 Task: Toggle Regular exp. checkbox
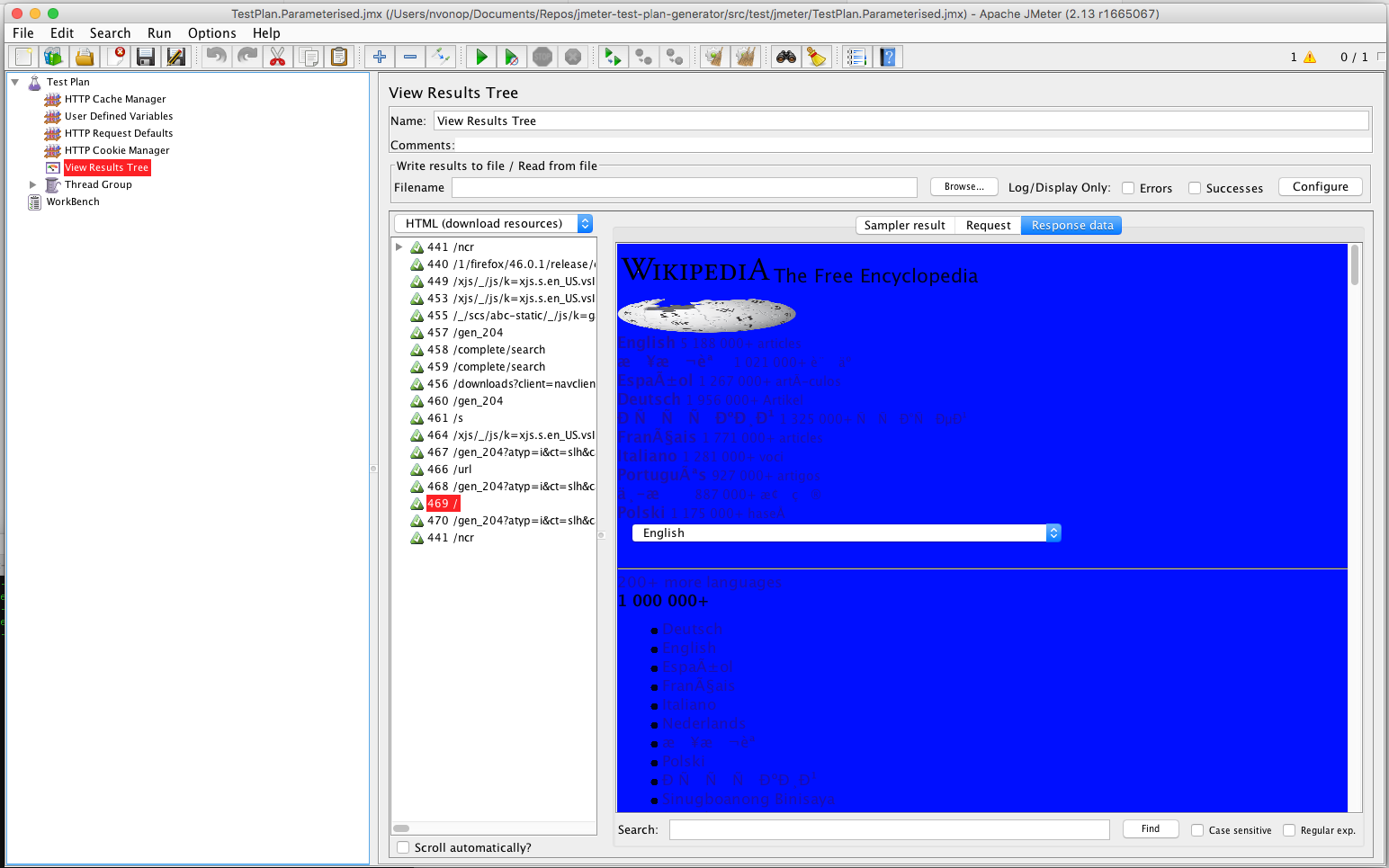(1289, 830)
